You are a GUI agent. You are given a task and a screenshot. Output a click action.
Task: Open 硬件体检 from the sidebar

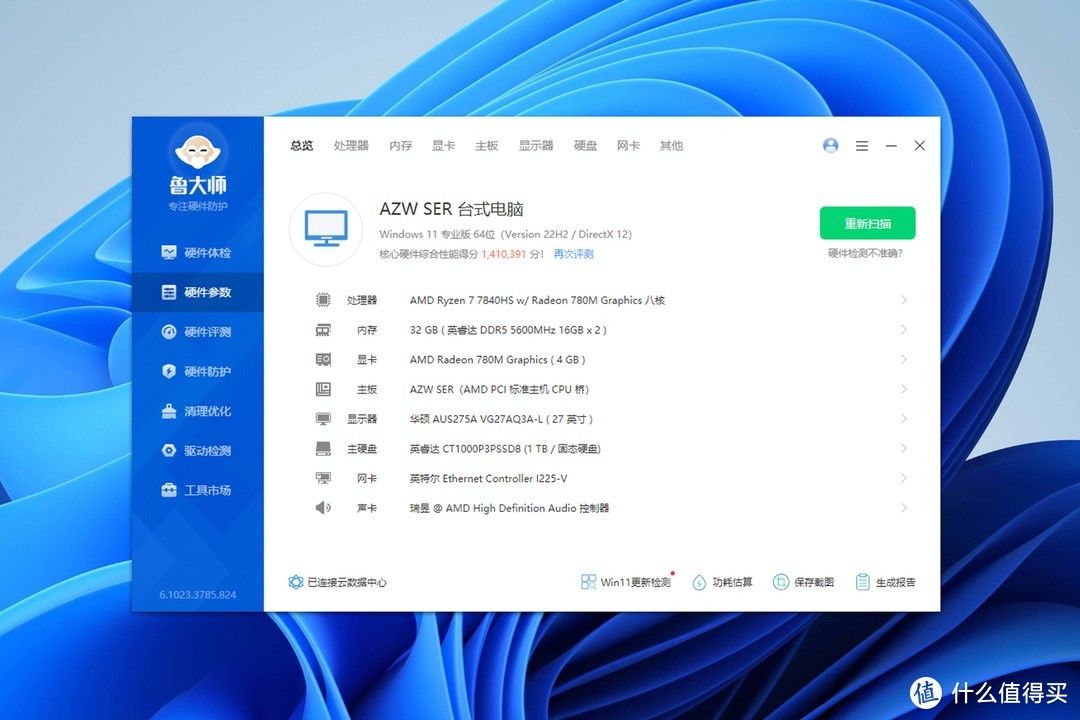point(197,253)
